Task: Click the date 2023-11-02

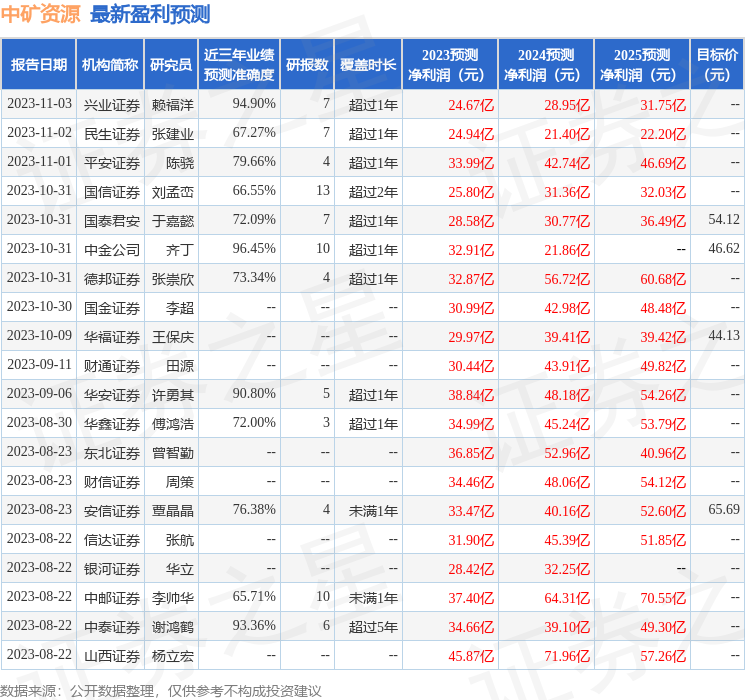Action: [39, 132]
